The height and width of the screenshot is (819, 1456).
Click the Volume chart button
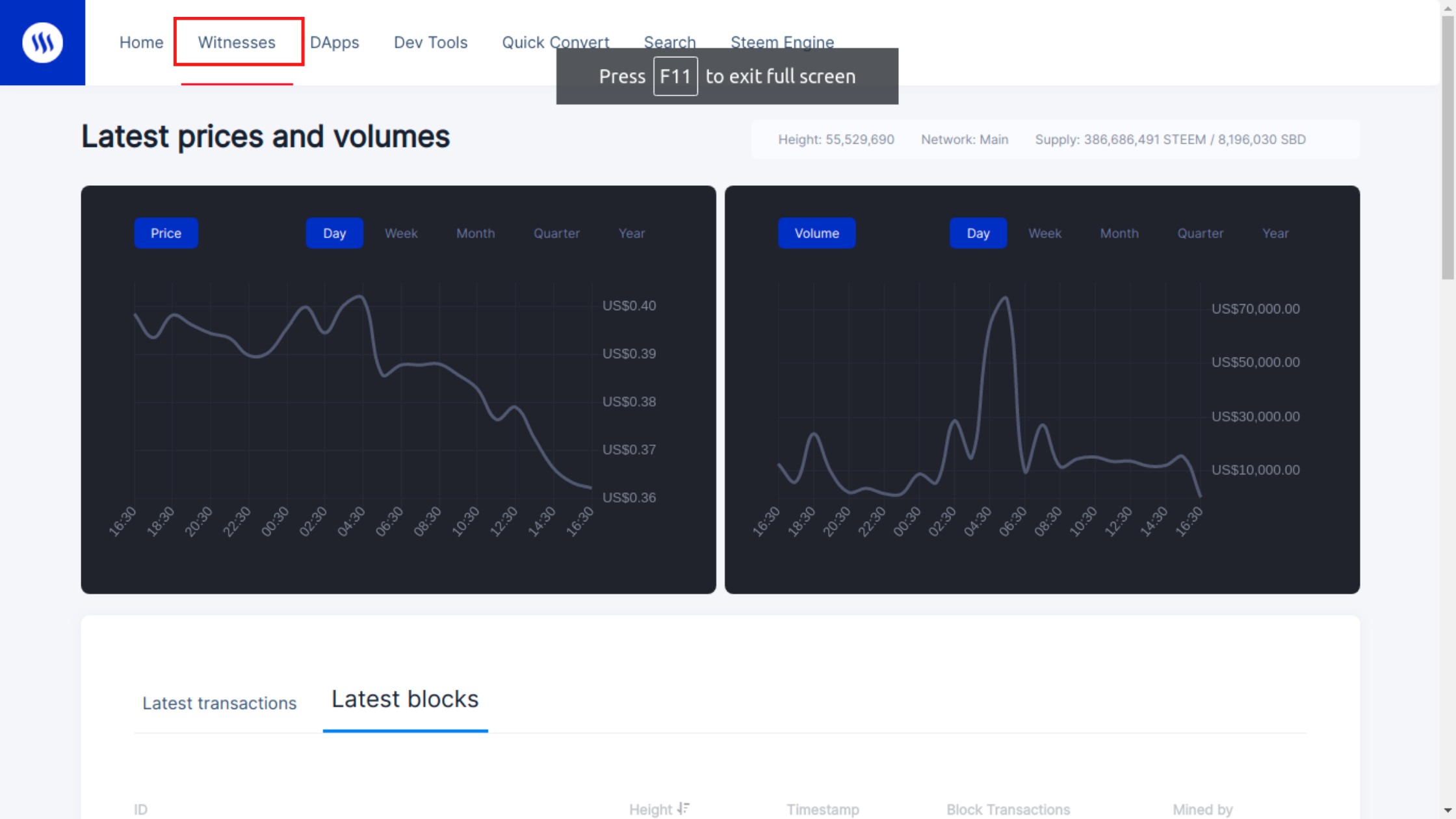point(816,233)
